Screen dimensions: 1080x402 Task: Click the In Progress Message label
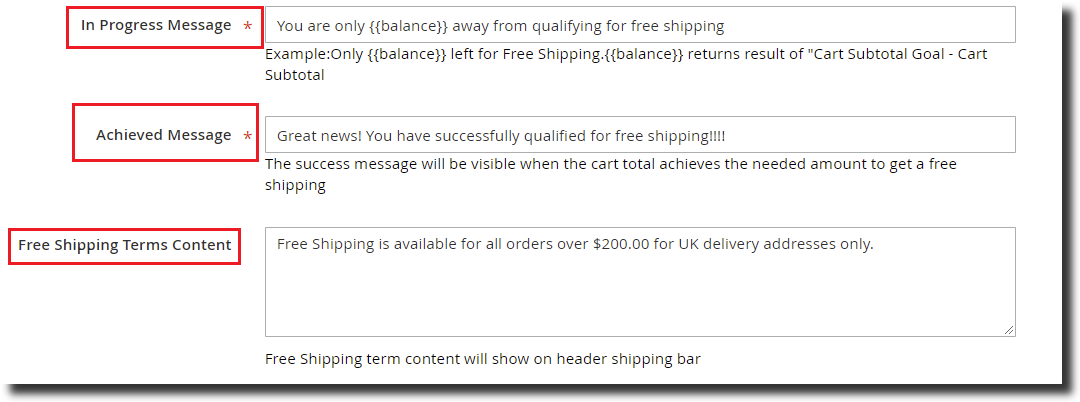(x=156, y=25)
